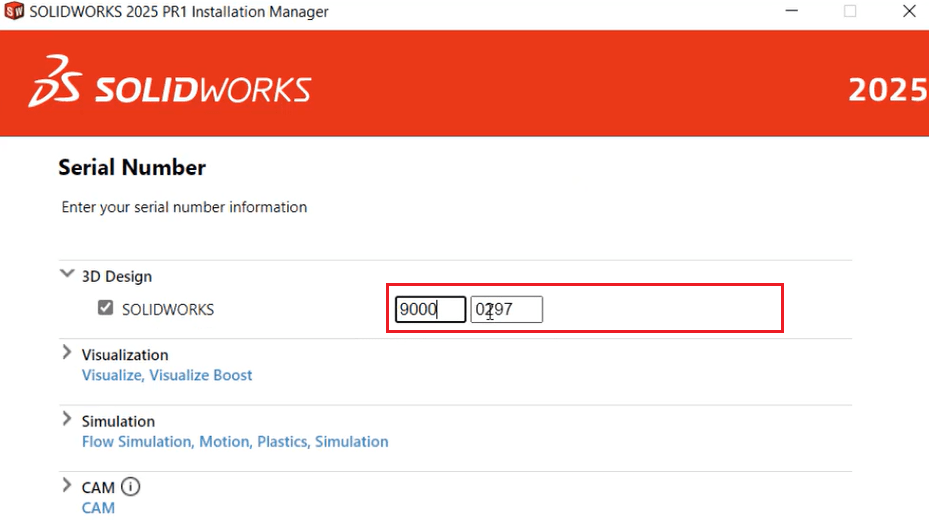Image resolution: width=929 pixels, height=520 pixels.
Task: Focus the first serial field containing 9000
Action: coord(430,310)
